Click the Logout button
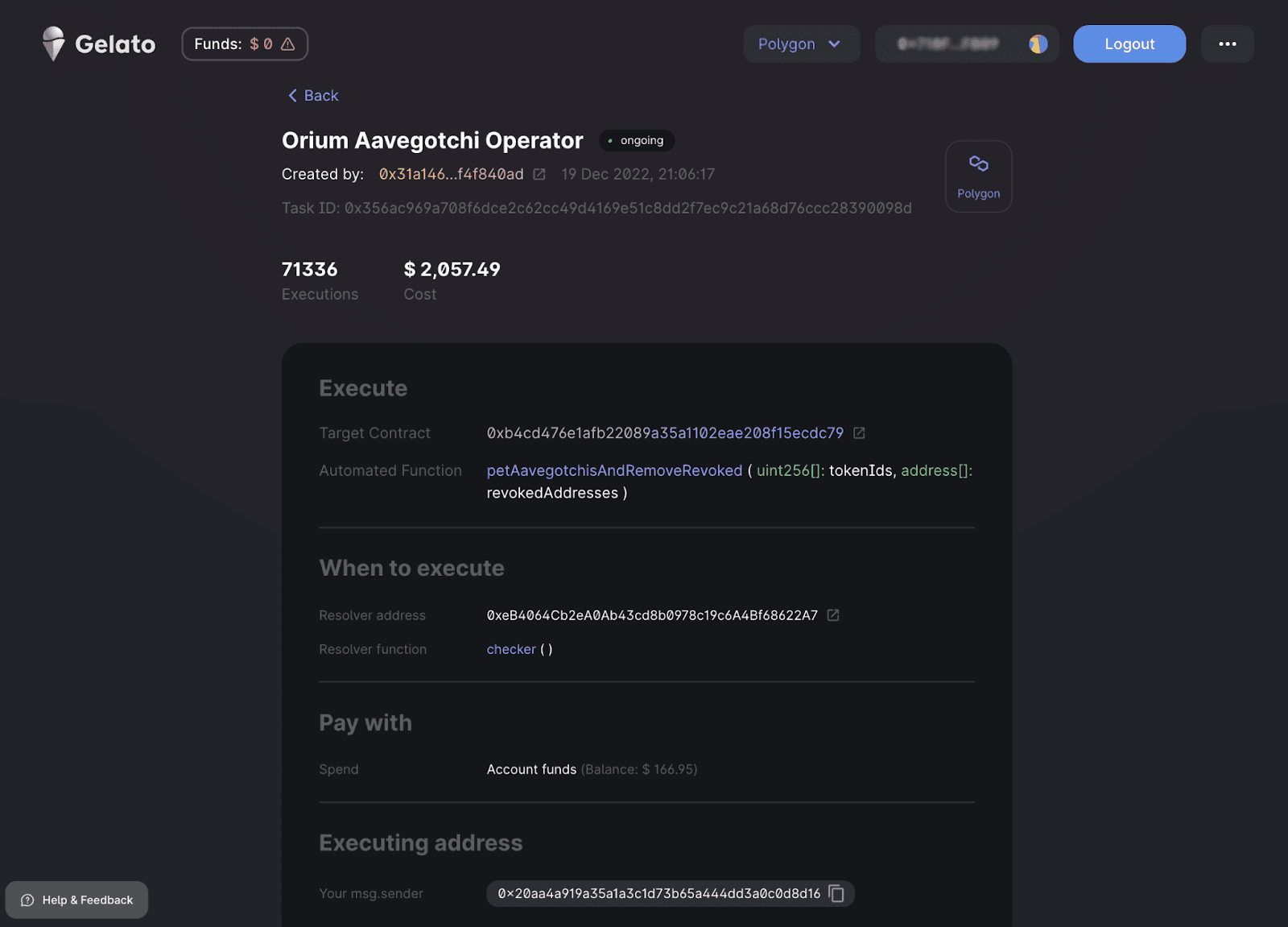This screenshot has width=1288, height=927. (1129, 44)
